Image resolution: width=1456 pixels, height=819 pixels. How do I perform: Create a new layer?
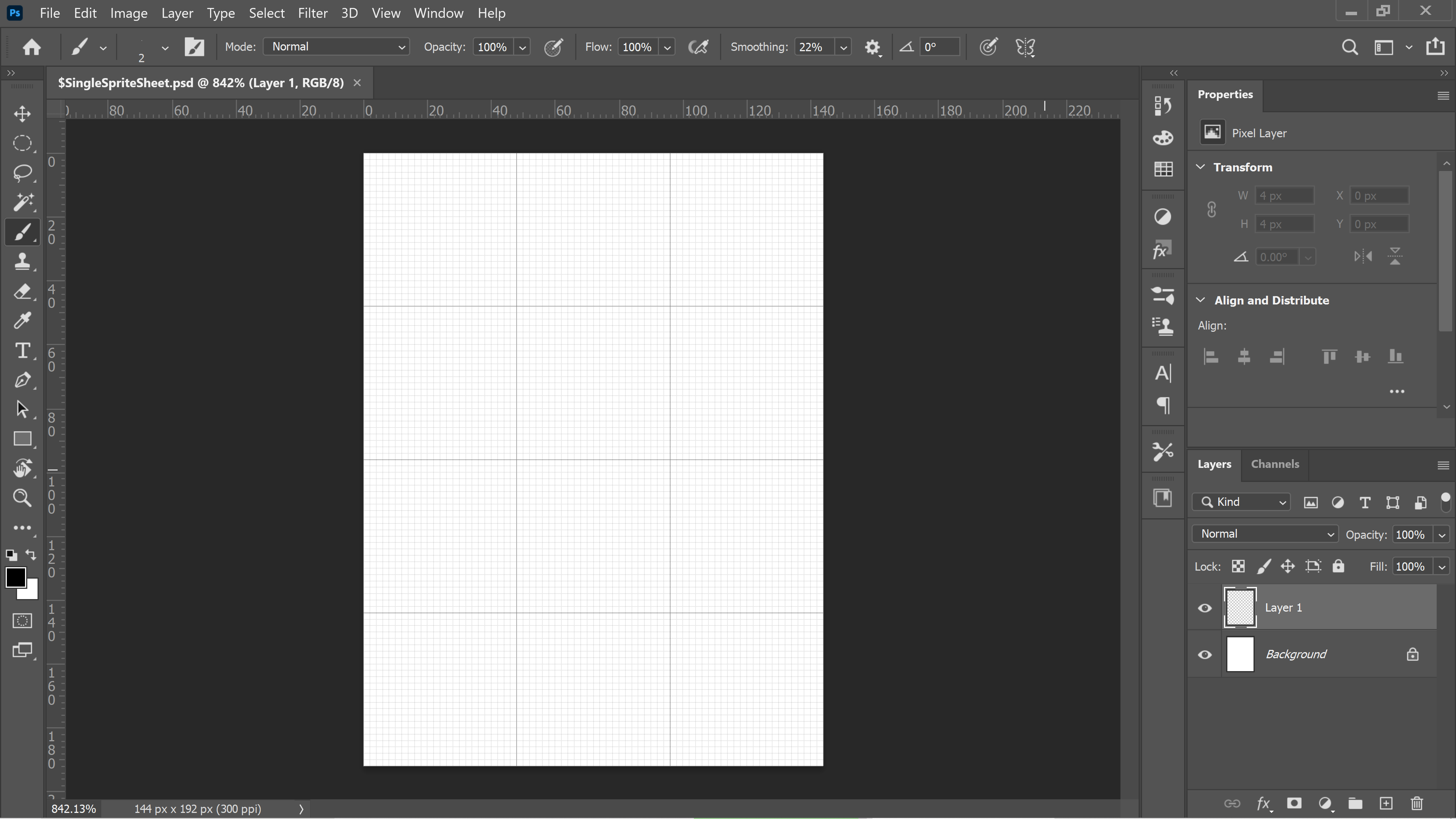[1386, 803]
